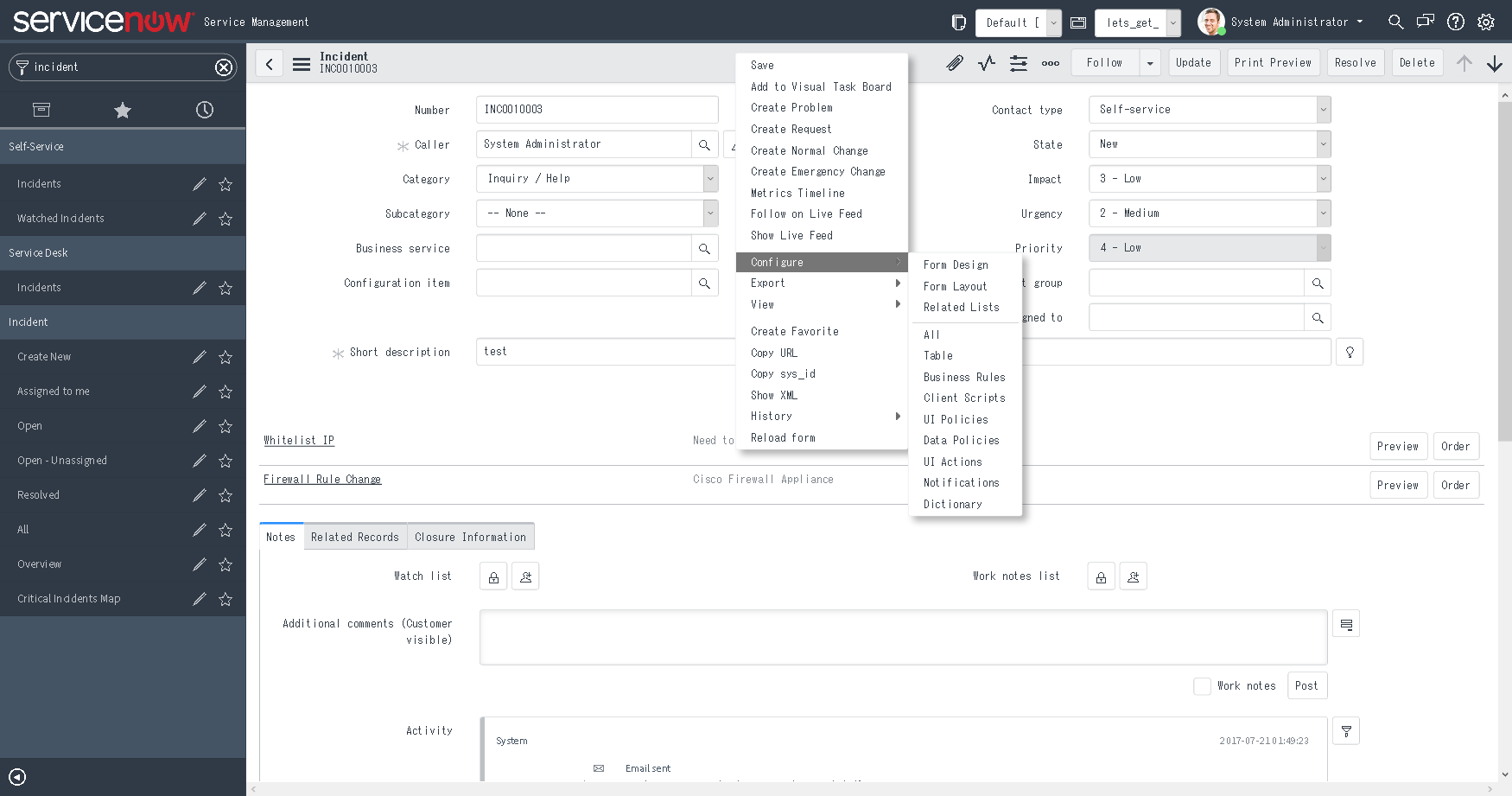Star the Create New module as favorite
Viewport: 1512px width, 796px height.
[x=225, y=357]
